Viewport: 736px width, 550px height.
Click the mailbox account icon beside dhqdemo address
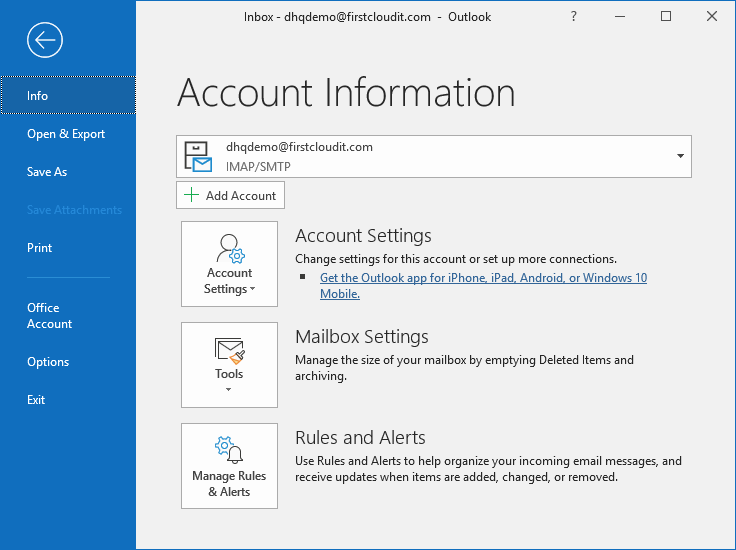pos(198,156)
